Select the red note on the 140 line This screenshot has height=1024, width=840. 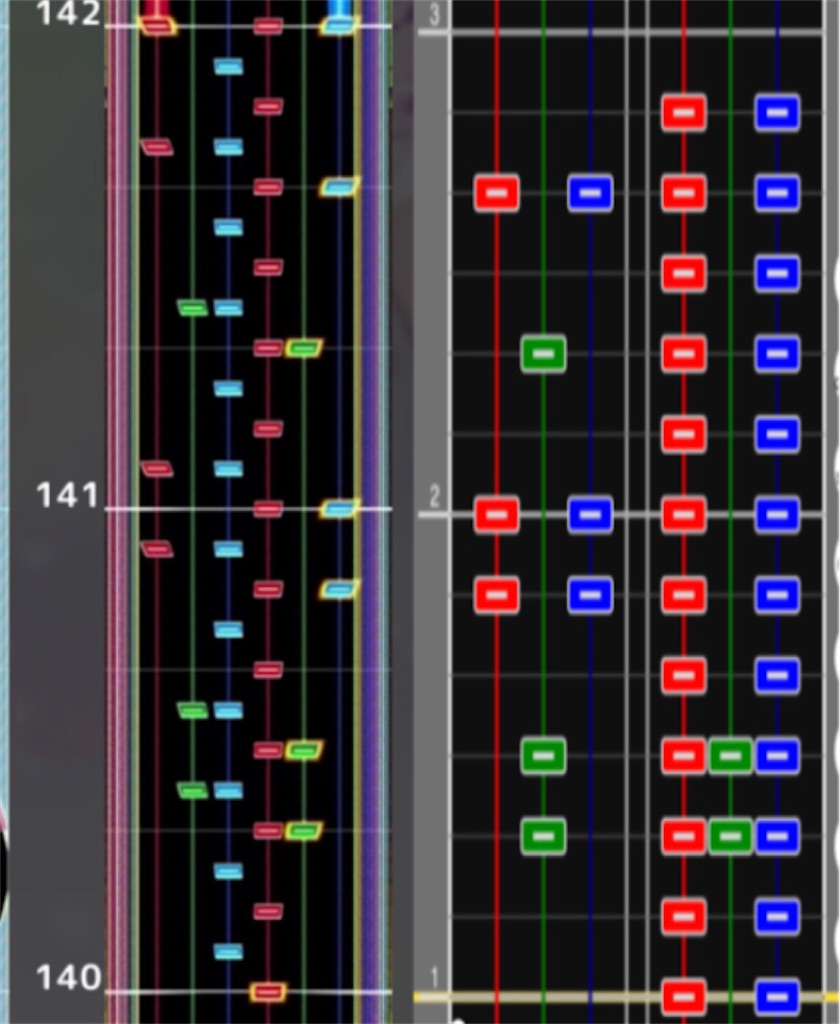pos(268,992)
